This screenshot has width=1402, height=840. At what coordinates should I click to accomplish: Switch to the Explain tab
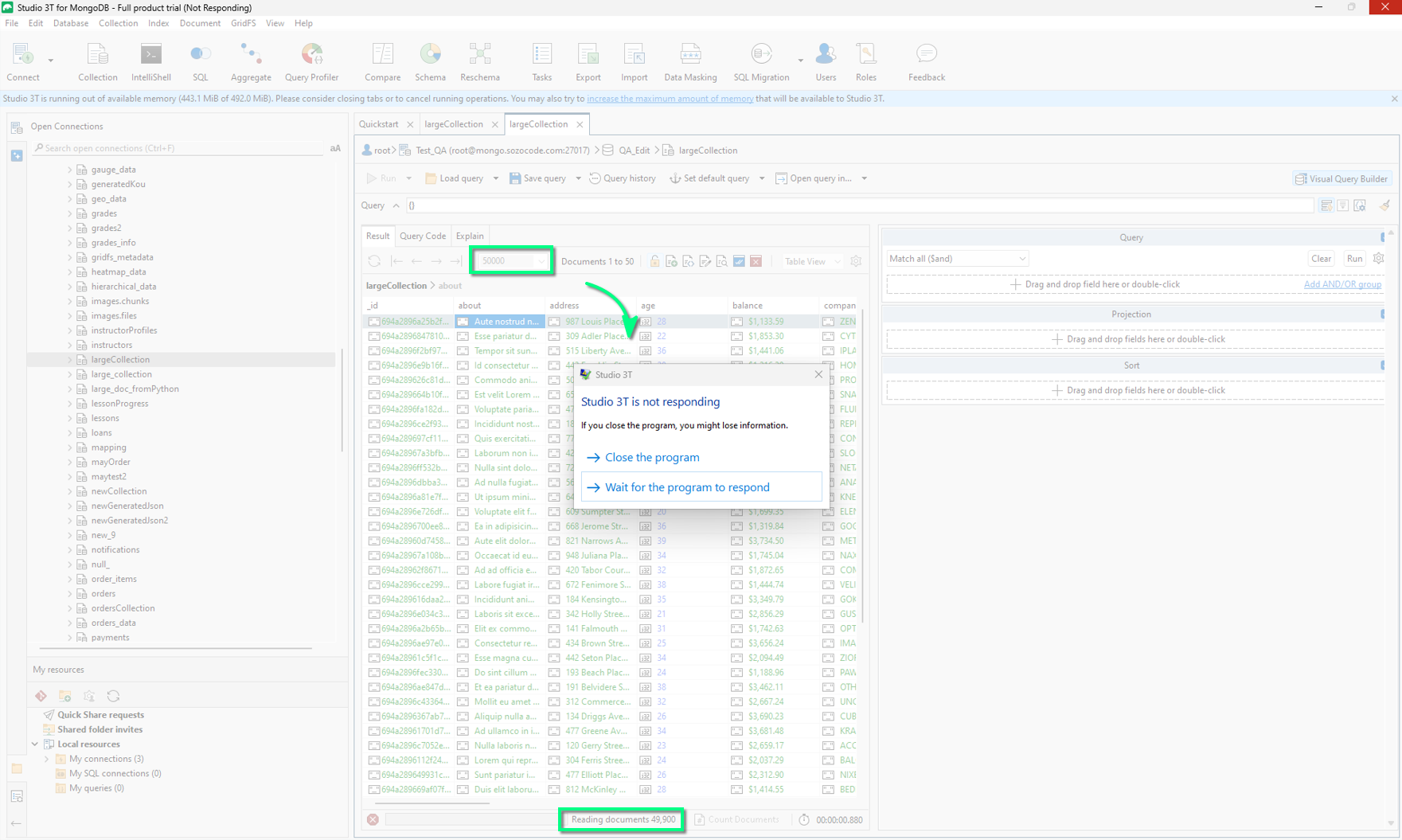[x=470, y=236]
